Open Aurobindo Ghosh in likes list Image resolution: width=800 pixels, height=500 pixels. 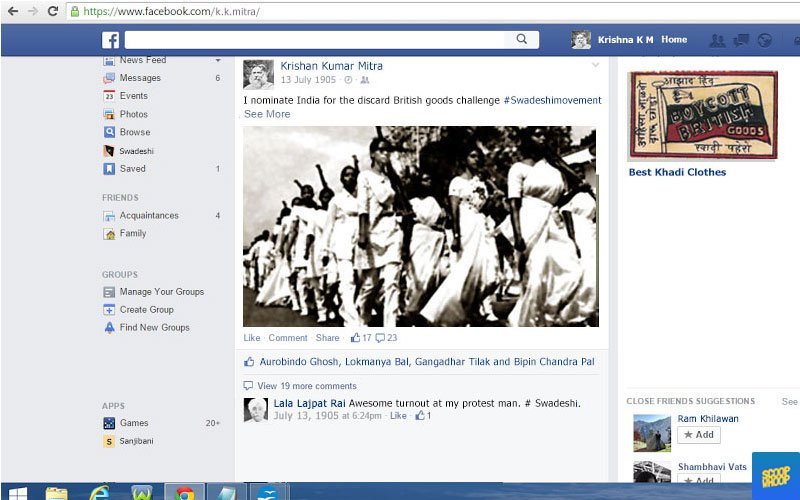[298, 362]
